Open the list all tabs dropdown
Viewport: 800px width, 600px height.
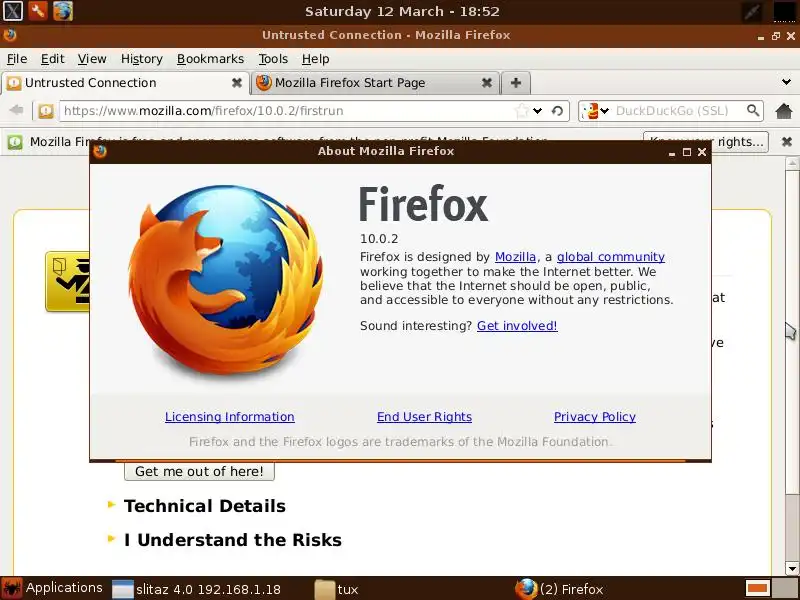[786, 82]
